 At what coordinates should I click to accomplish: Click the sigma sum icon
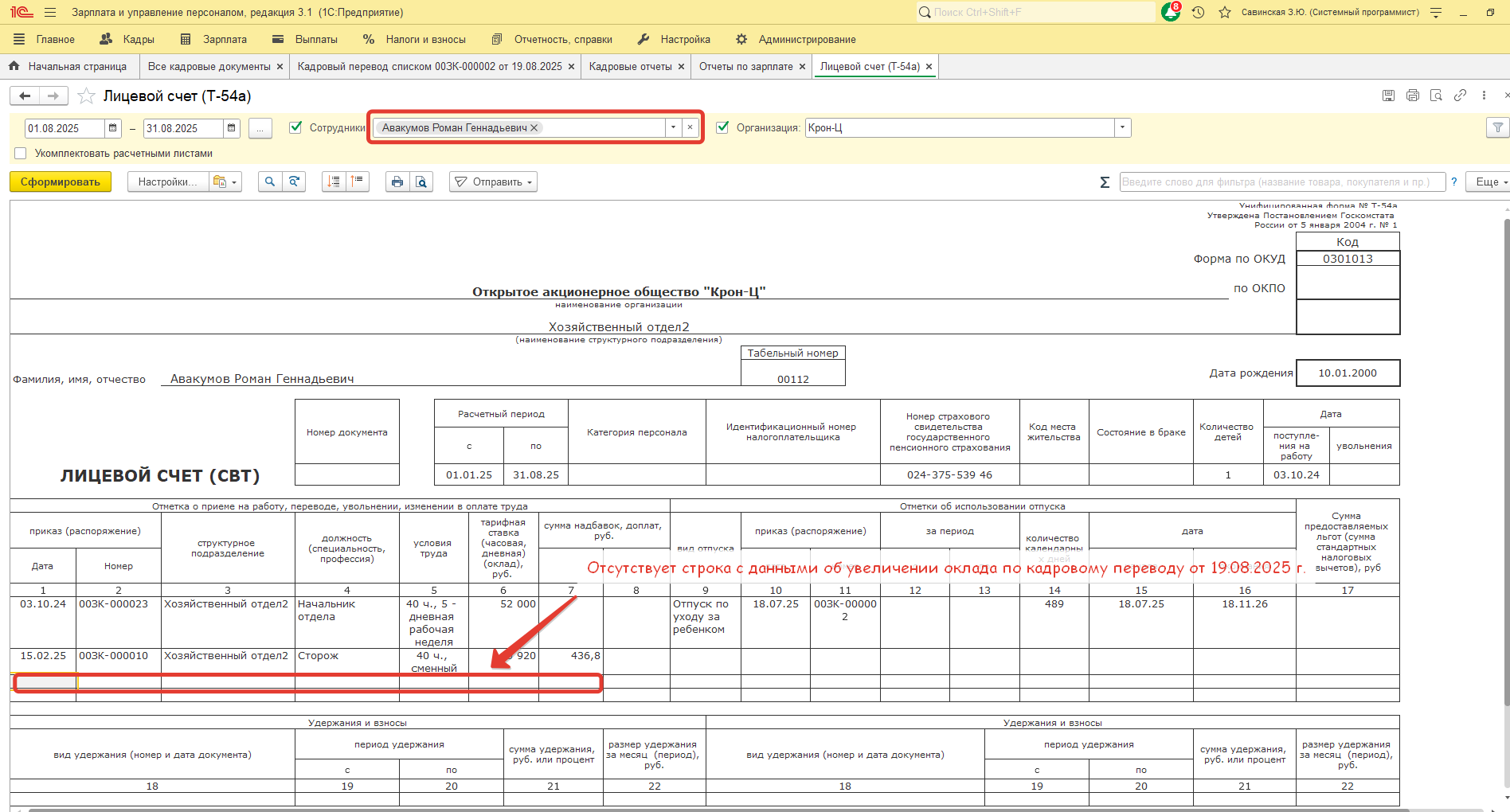point(1105,182)
